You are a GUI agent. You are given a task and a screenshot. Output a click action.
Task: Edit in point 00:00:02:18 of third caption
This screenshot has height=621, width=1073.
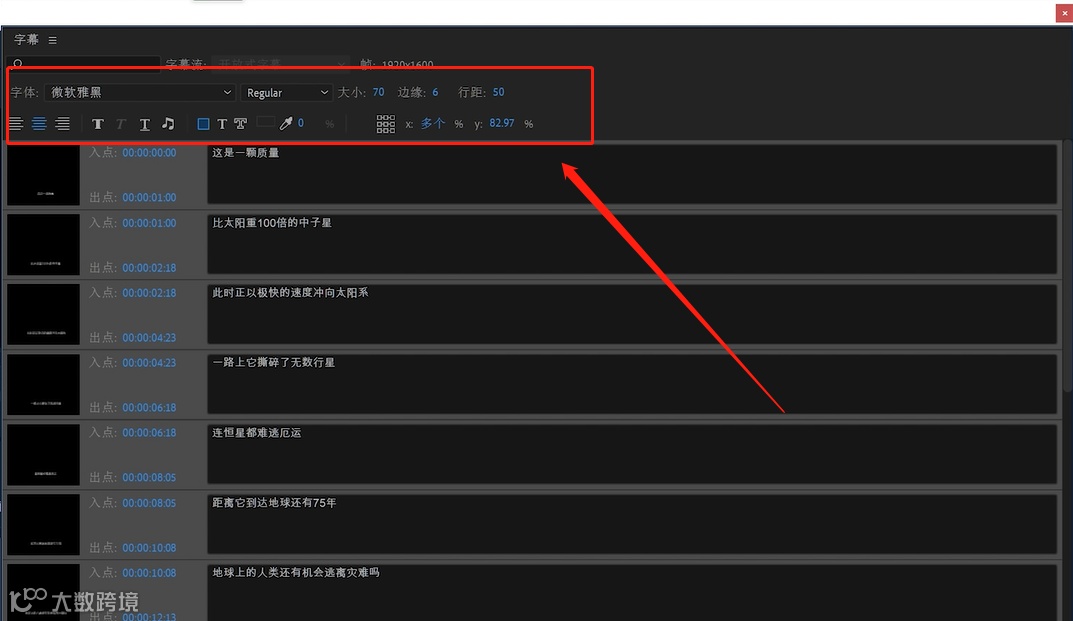149,293
